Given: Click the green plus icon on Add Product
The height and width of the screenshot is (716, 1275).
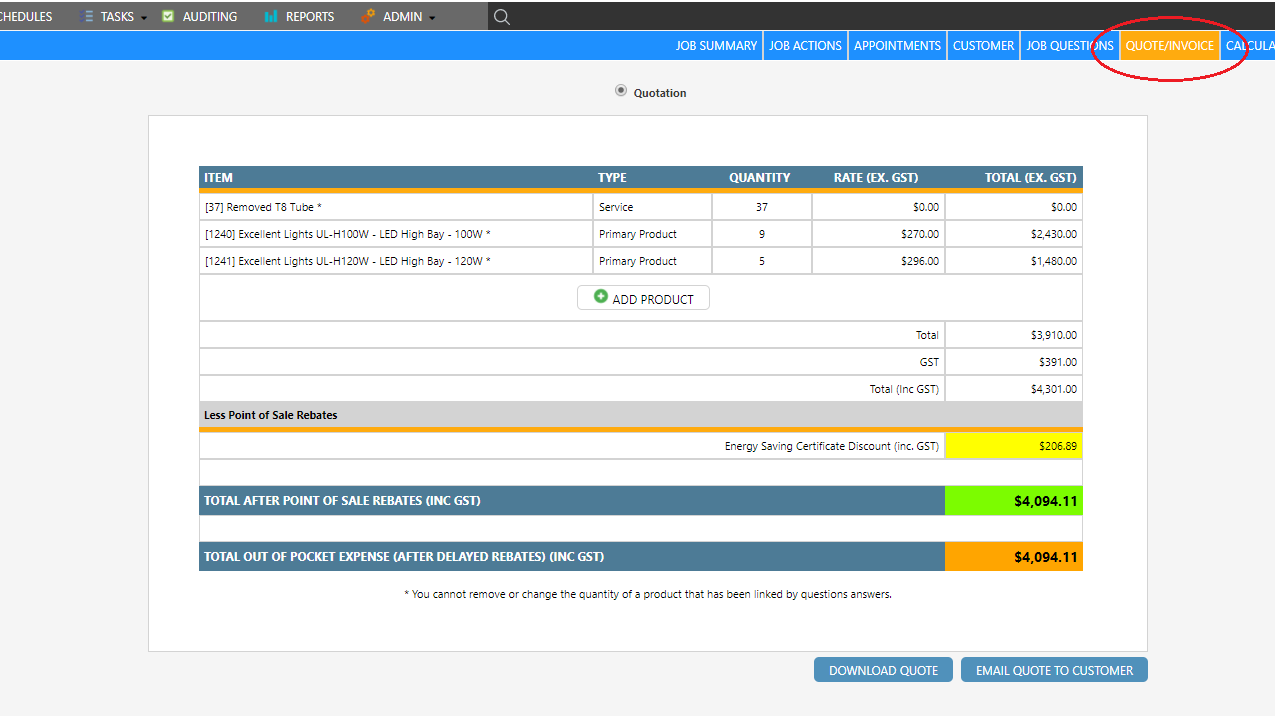Looking at the screenshot, I should point(601,297).
